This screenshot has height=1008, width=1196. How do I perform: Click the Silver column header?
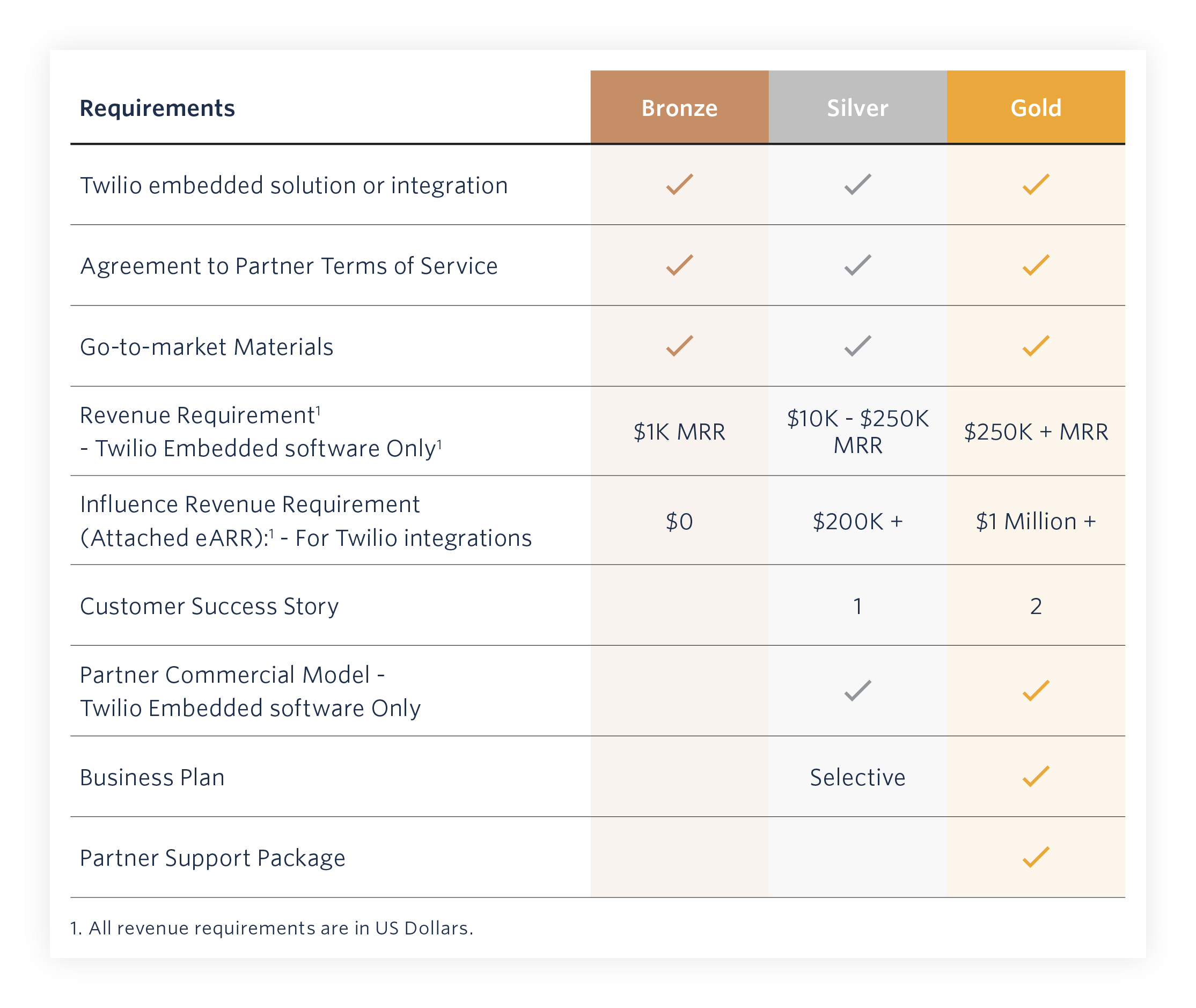click(x=857, y=107)
